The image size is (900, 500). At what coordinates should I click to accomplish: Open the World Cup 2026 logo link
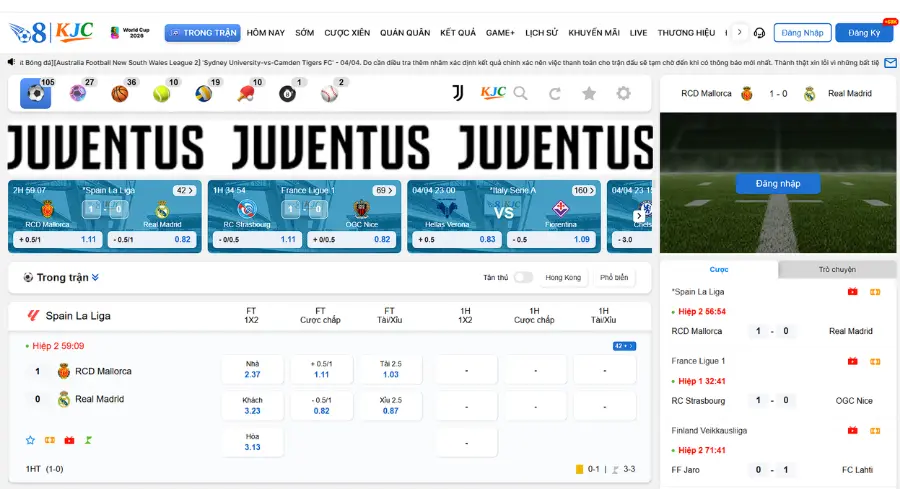(x=130, y=32)
